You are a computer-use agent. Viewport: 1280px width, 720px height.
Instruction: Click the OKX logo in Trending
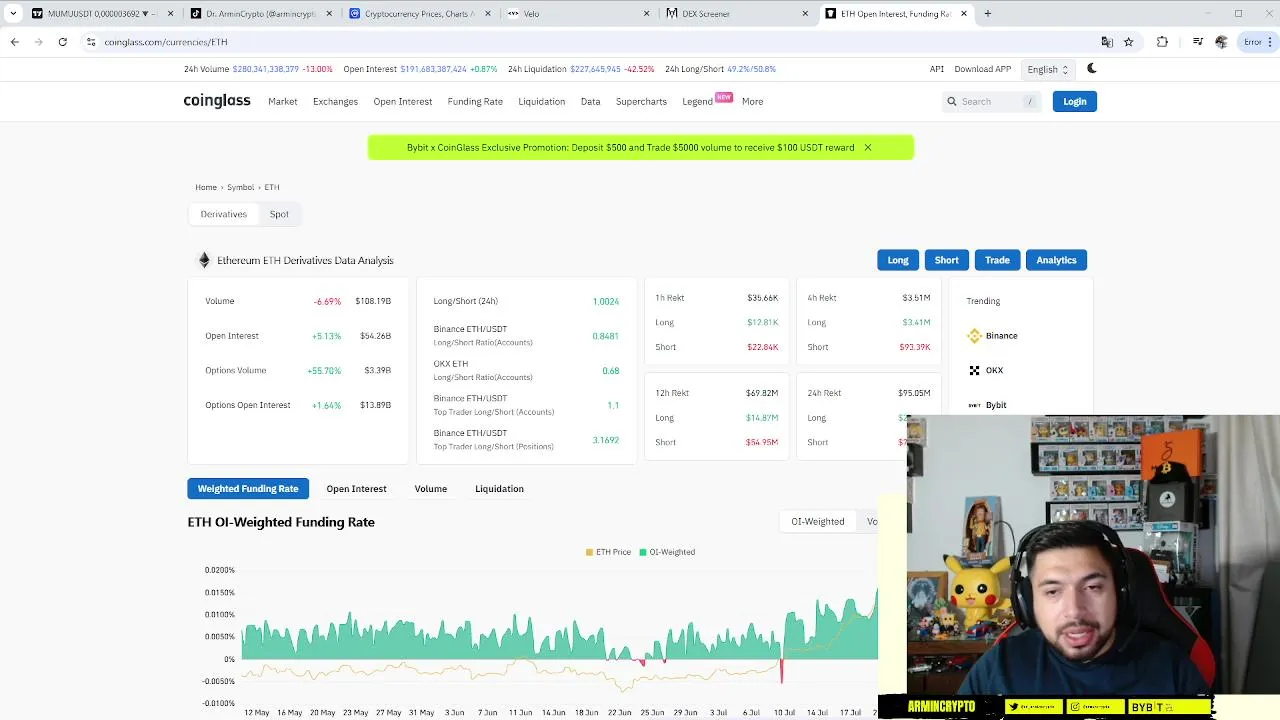974,370
